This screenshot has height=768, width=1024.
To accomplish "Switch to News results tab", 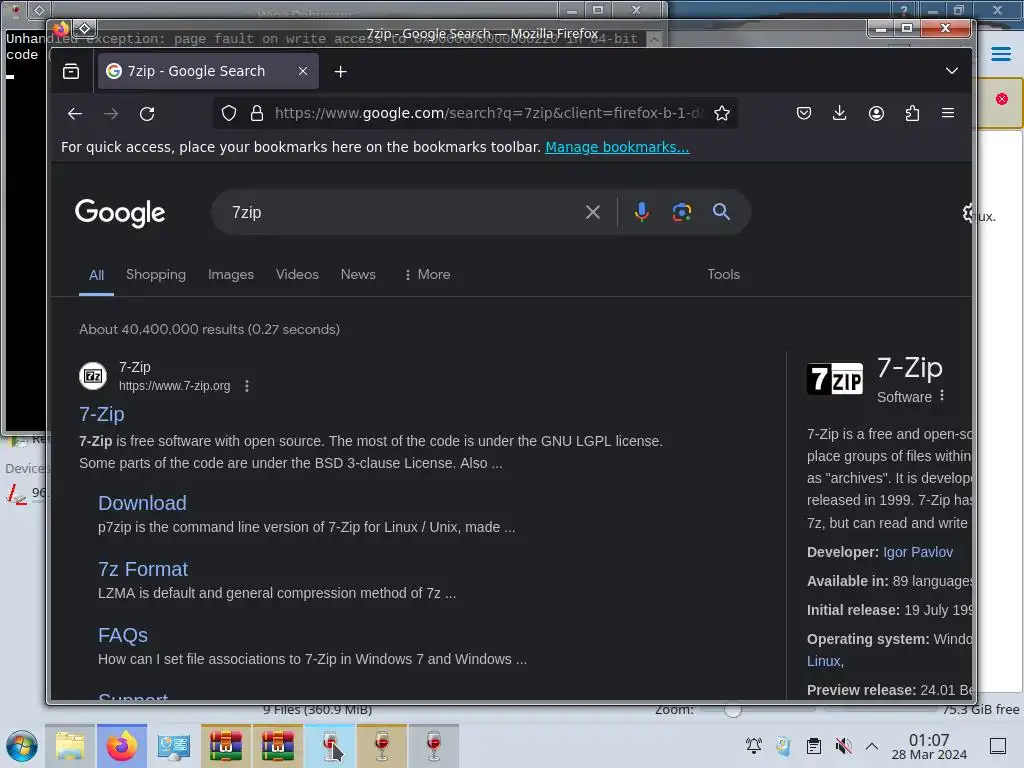I will 358,274.
